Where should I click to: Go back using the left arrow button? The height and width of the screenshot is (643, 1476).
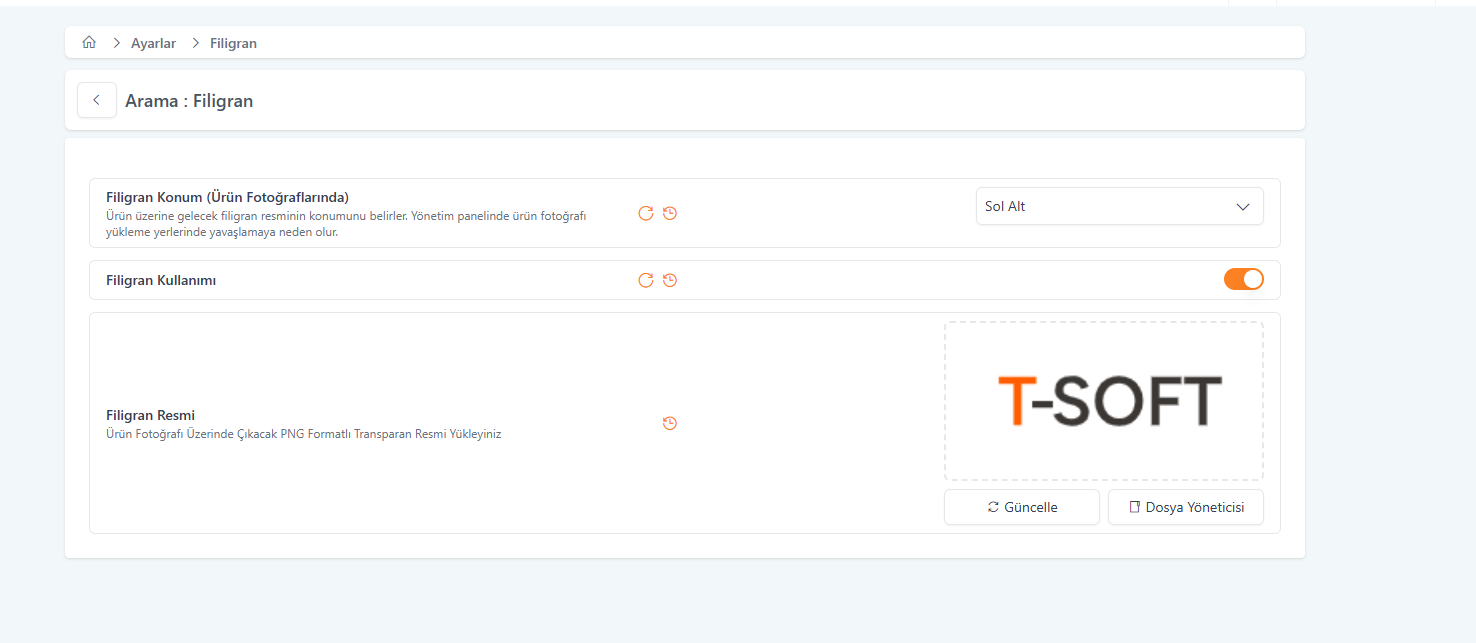click(97, 100)
